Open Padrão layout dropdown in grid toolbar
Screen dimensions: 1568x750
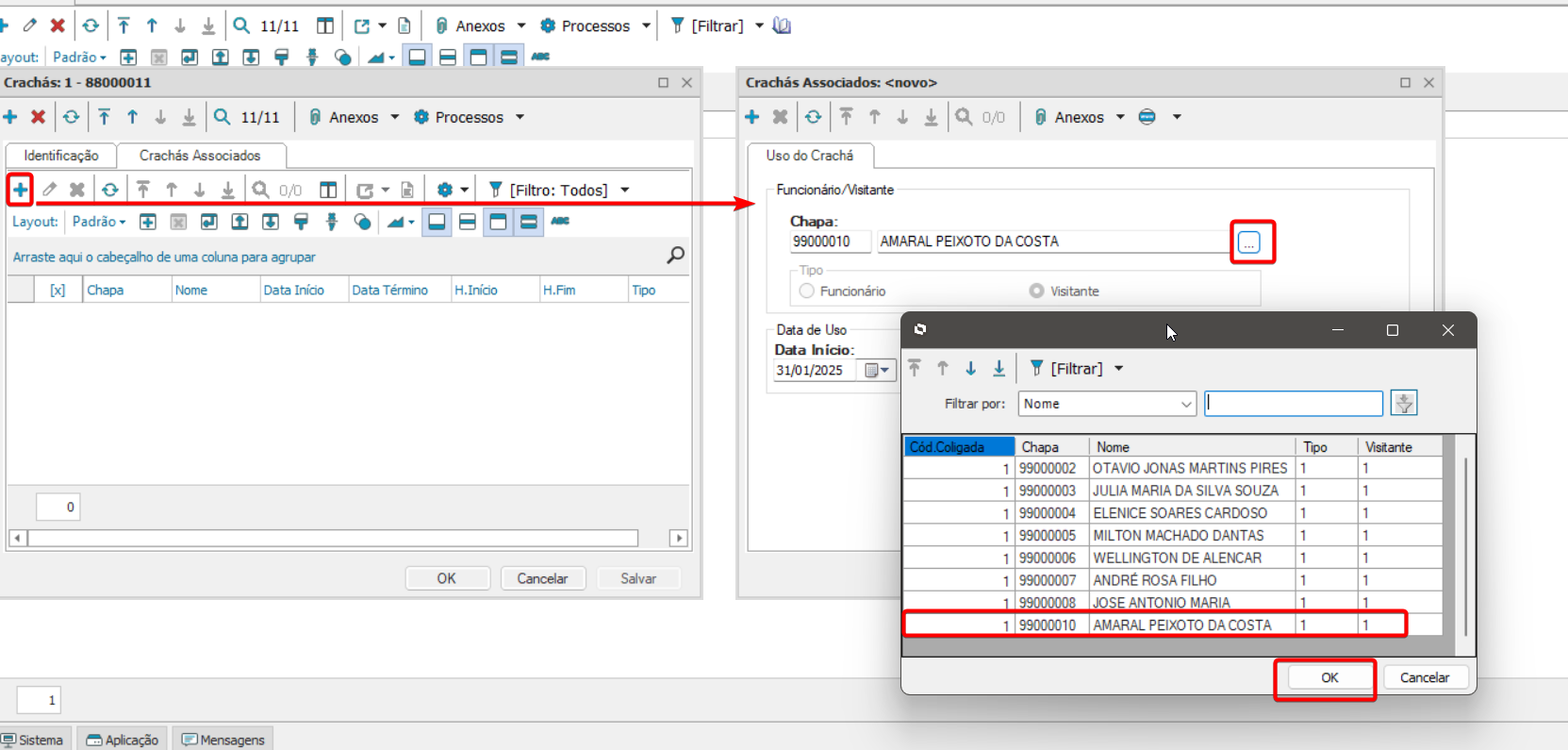(99, 222)
